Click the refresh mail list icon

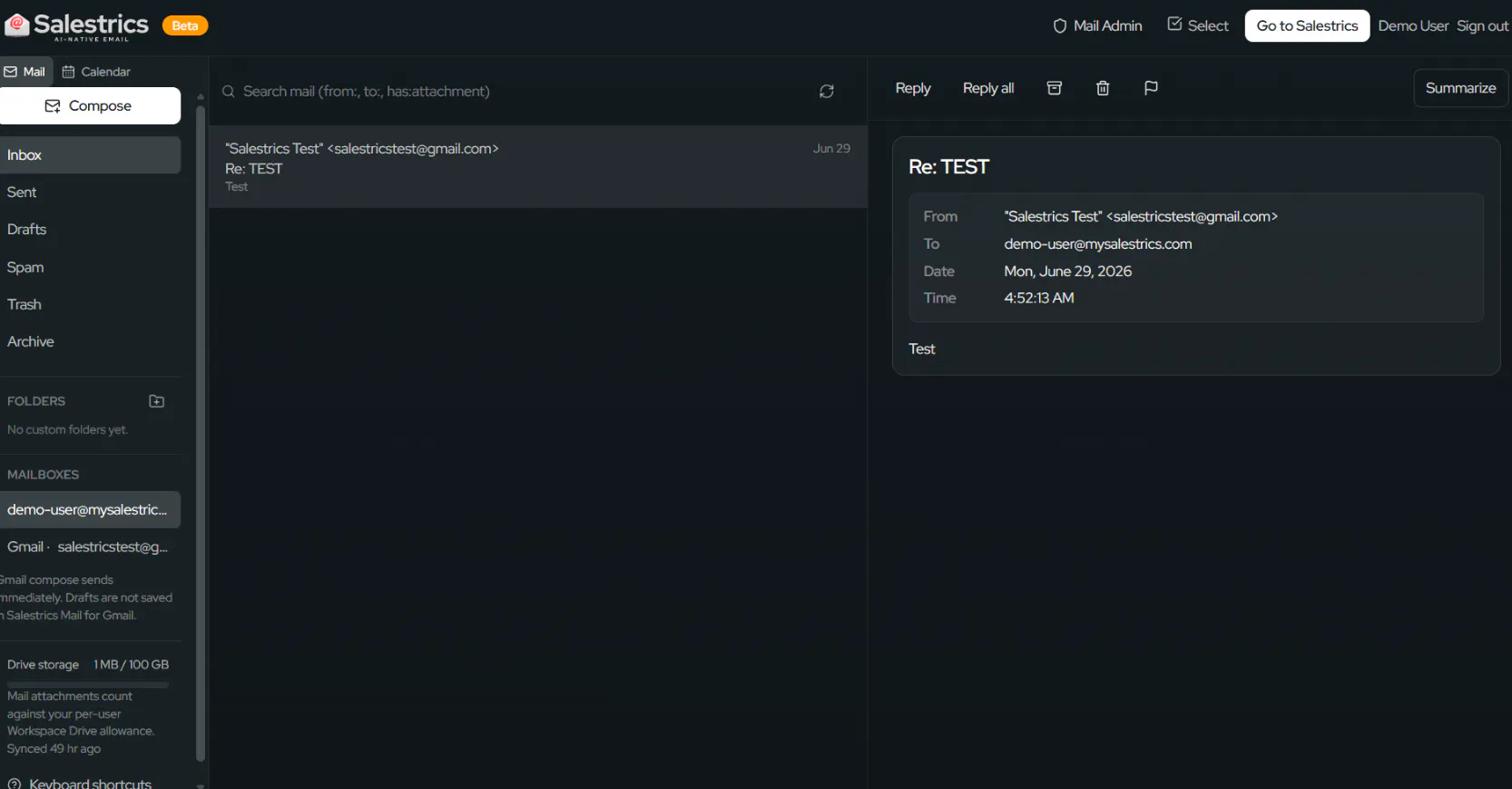click(x=826, y=91)
